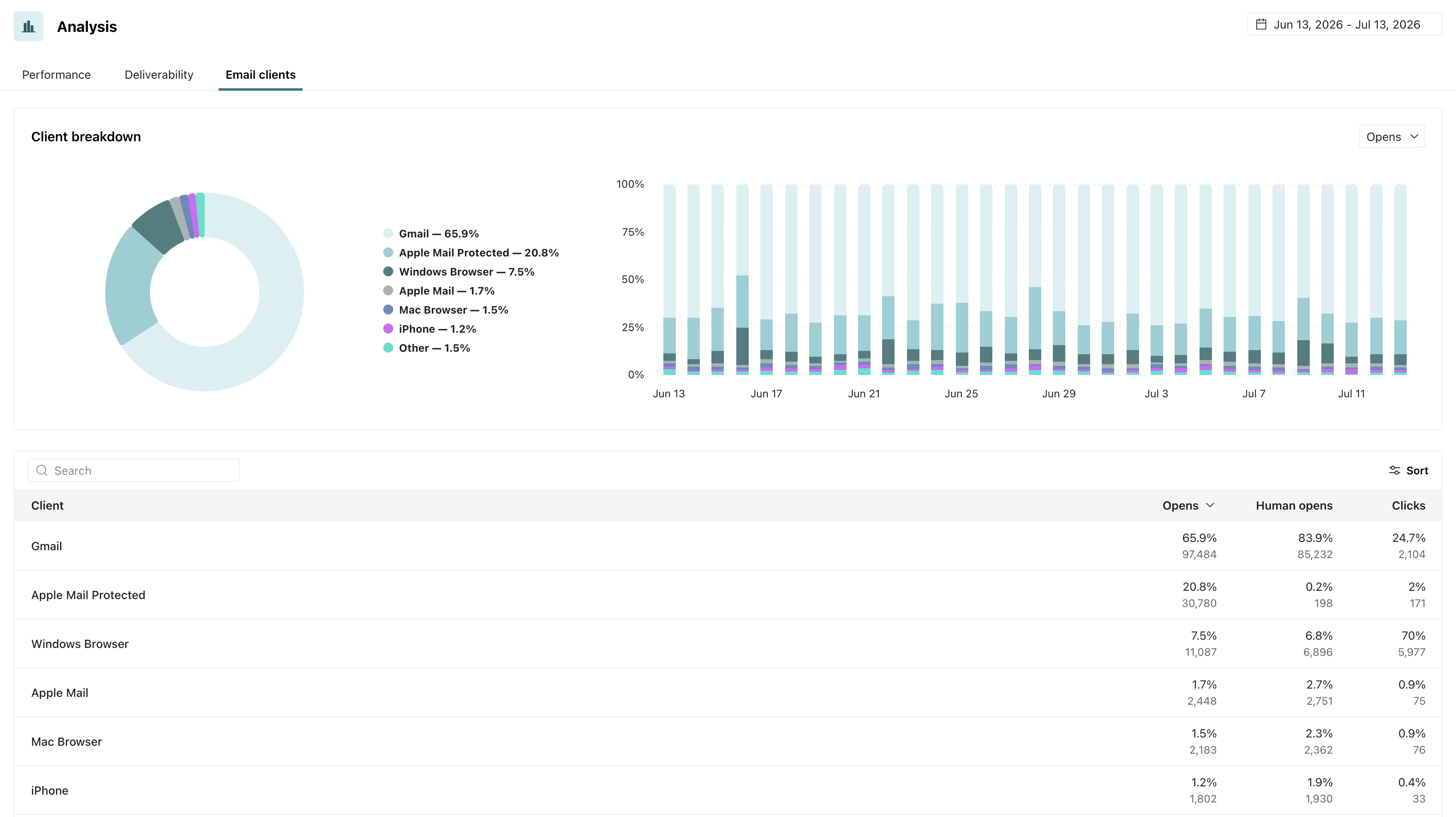The height and width of the screenshot is (817, 1456).
Task: Click the chevron next to Opens column
Action: [1210, 505]
